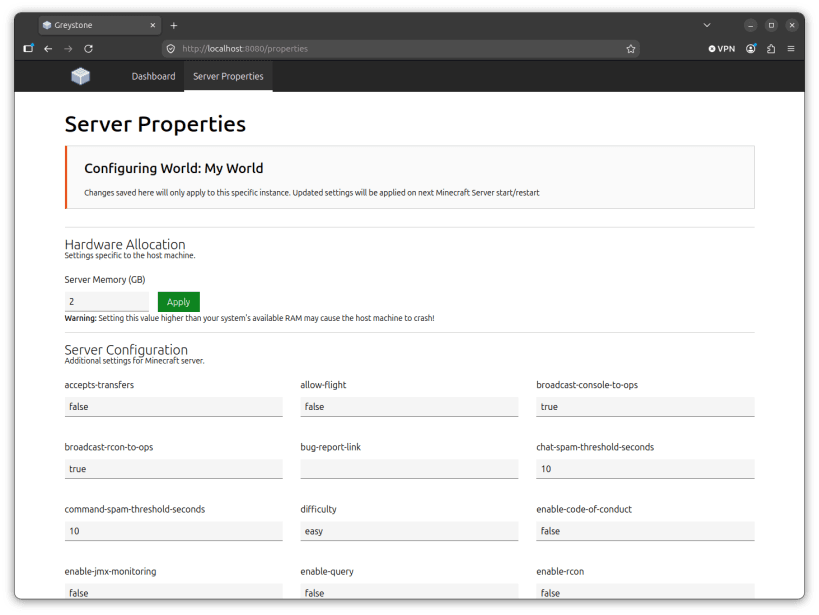Go back with the browser back arrow
Screen dimensions: 819x615
point(48,49)
